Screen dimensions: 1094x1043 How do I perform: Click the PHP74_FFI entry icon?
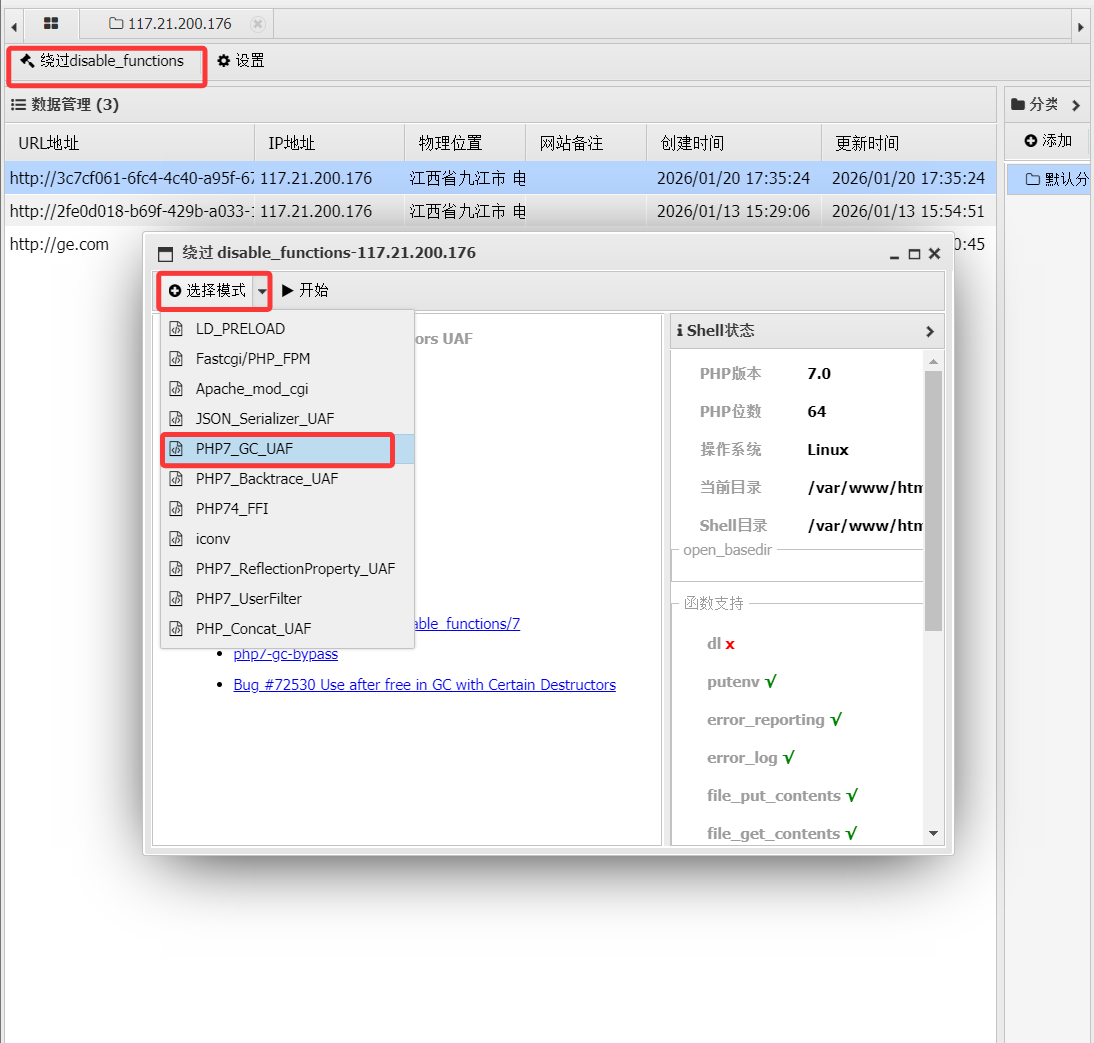(176, 509)
